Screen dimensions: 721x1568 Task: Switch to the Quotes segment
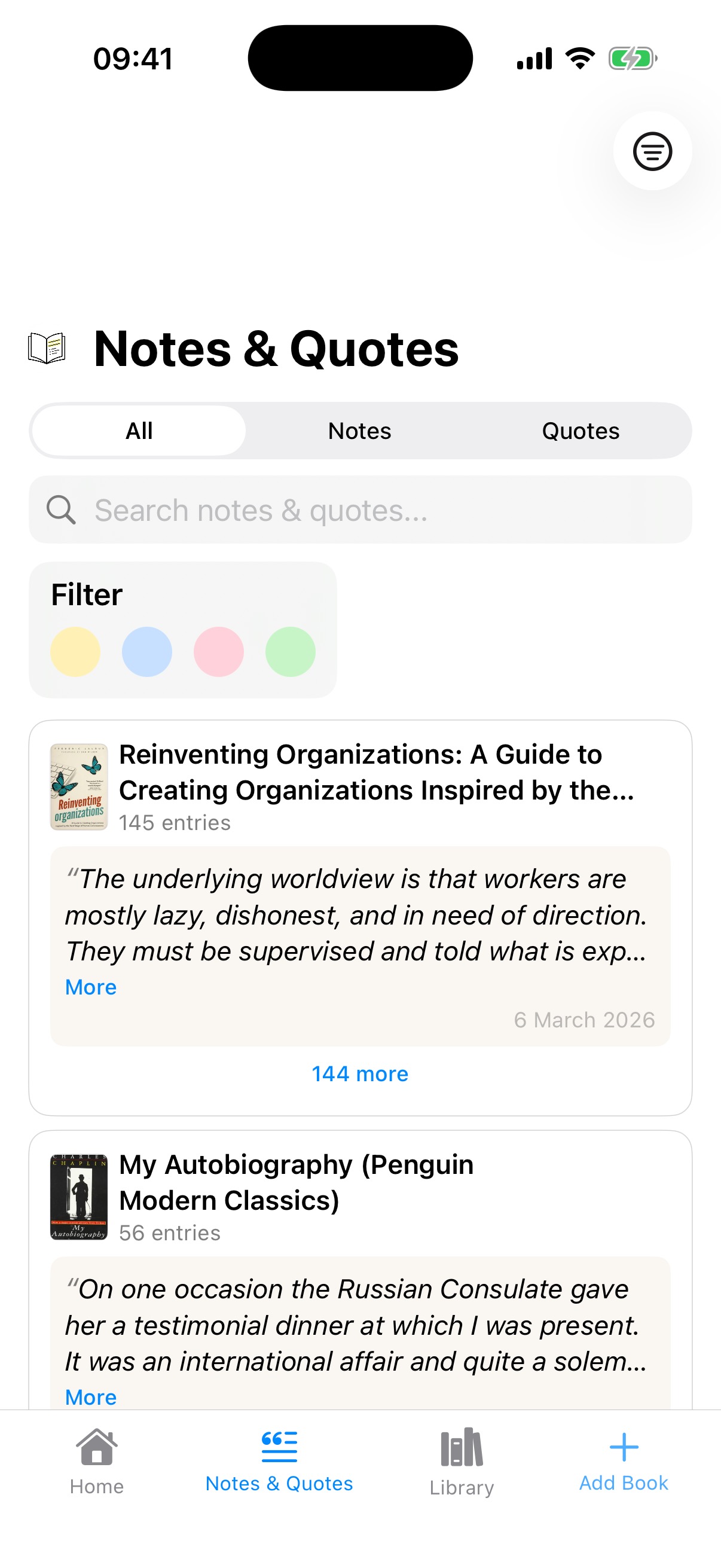pyautogui.click(x=581, y=431)
